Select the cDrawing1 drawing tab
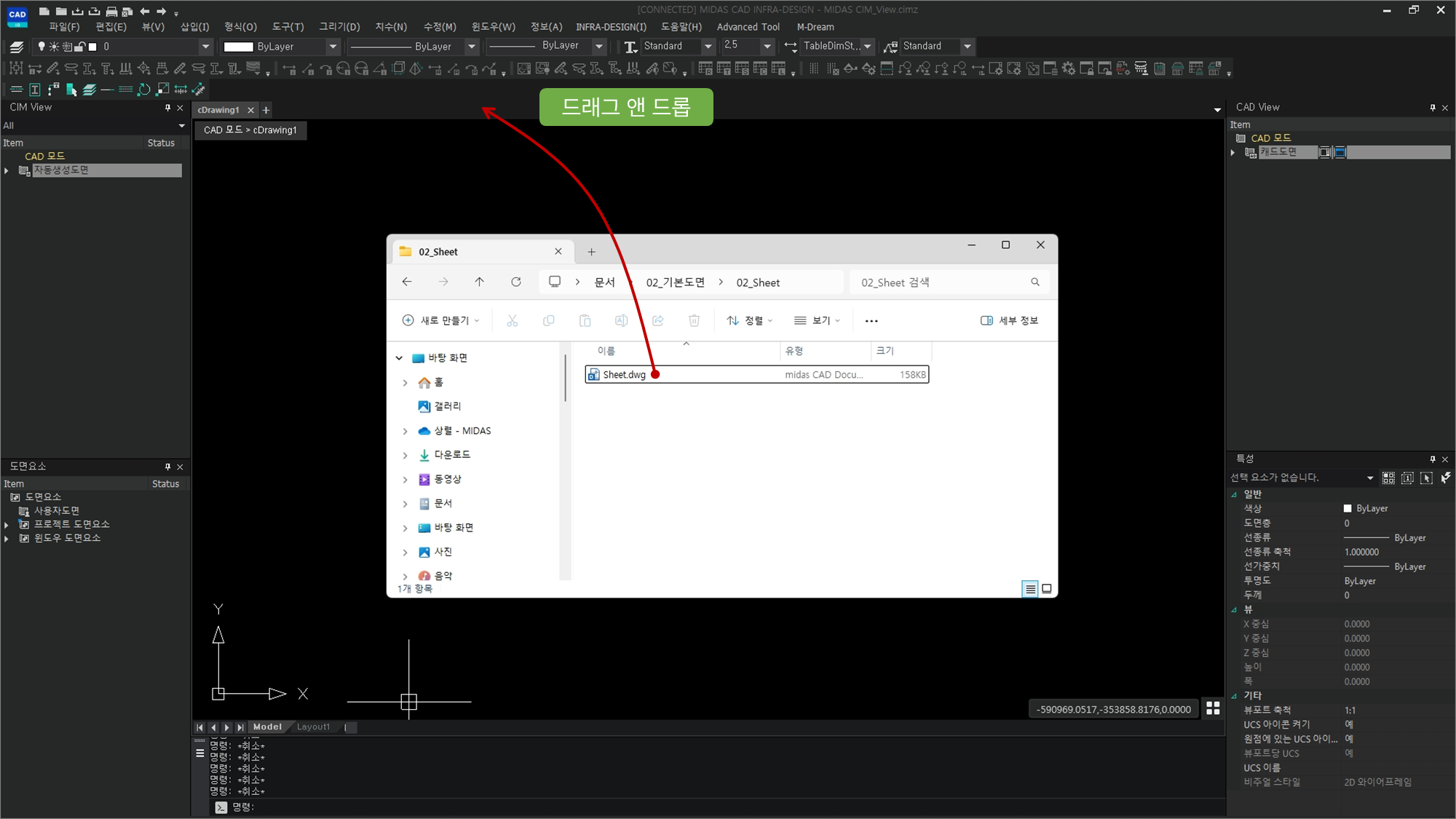The width and height of the screenshot is (1456, 819). point(218,110)
